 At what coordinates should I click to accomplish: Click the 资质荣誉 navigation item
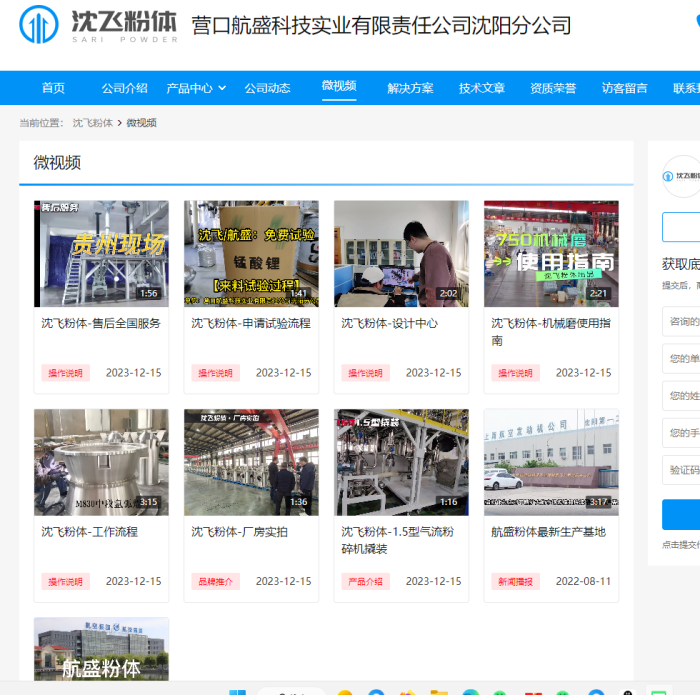(x=553, y=88)
